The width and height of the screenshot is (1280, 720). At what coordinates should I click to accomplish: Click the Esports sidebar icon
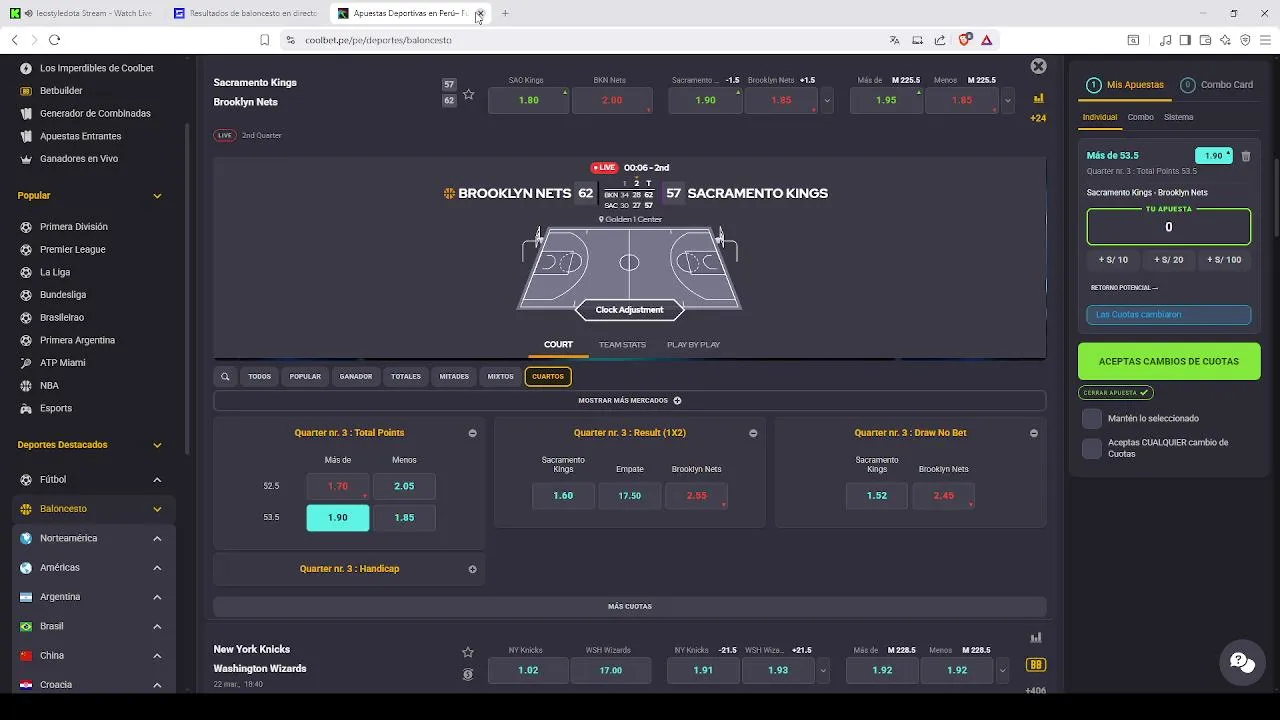[26, 408]
